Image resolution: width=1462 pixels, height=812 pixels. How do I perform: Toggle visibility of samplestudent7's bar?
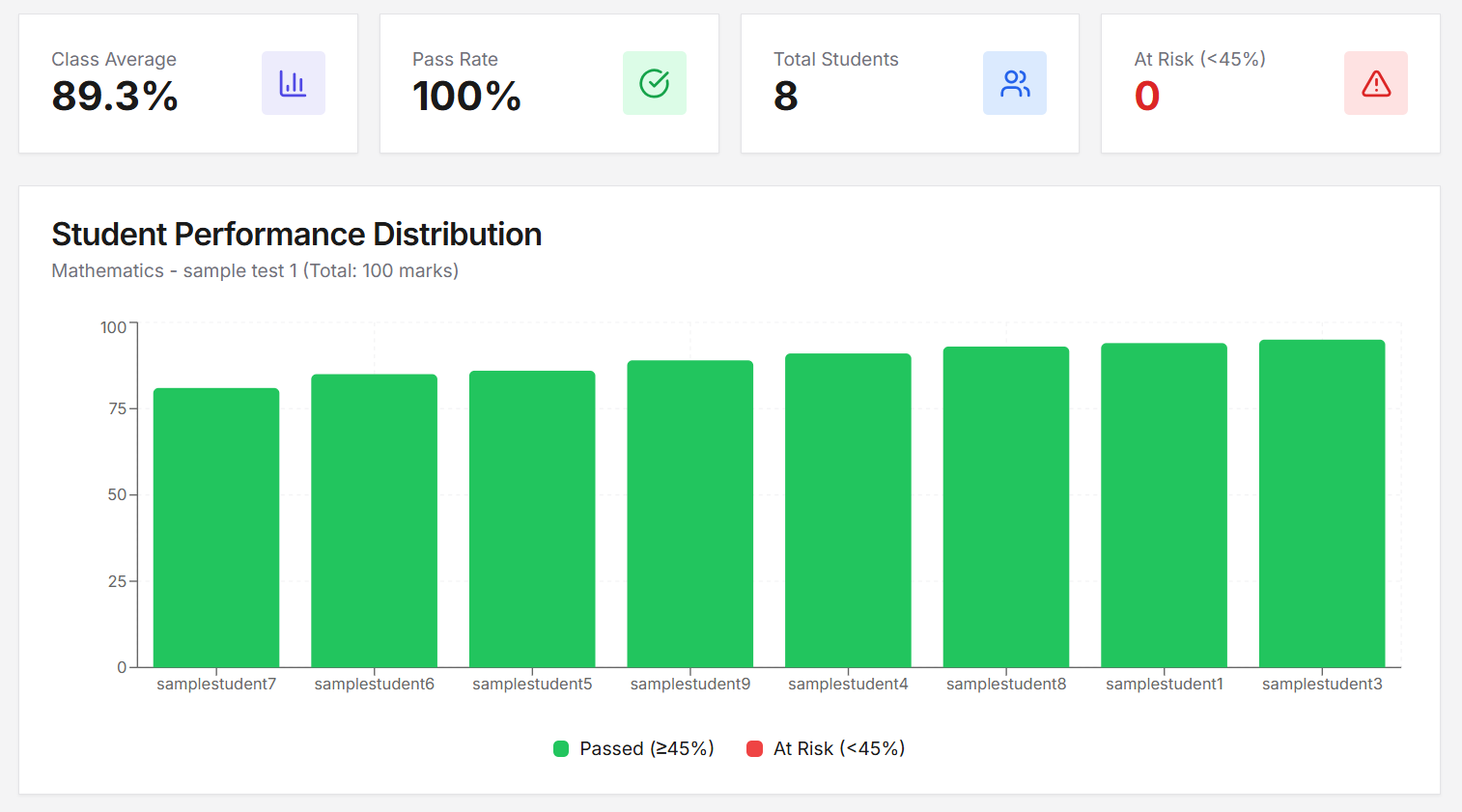(215, 526)
